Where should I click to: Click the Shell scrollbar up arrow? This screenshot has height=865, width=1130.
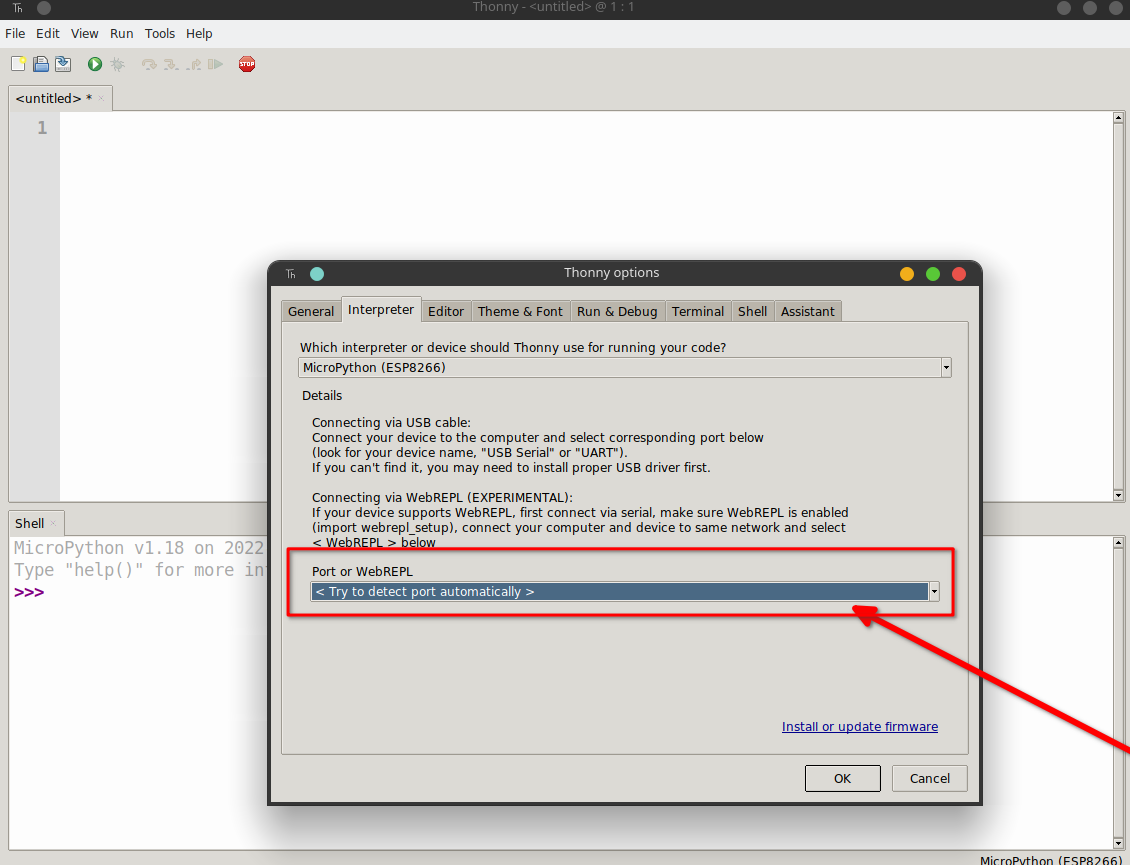[x=1118, y=542]
